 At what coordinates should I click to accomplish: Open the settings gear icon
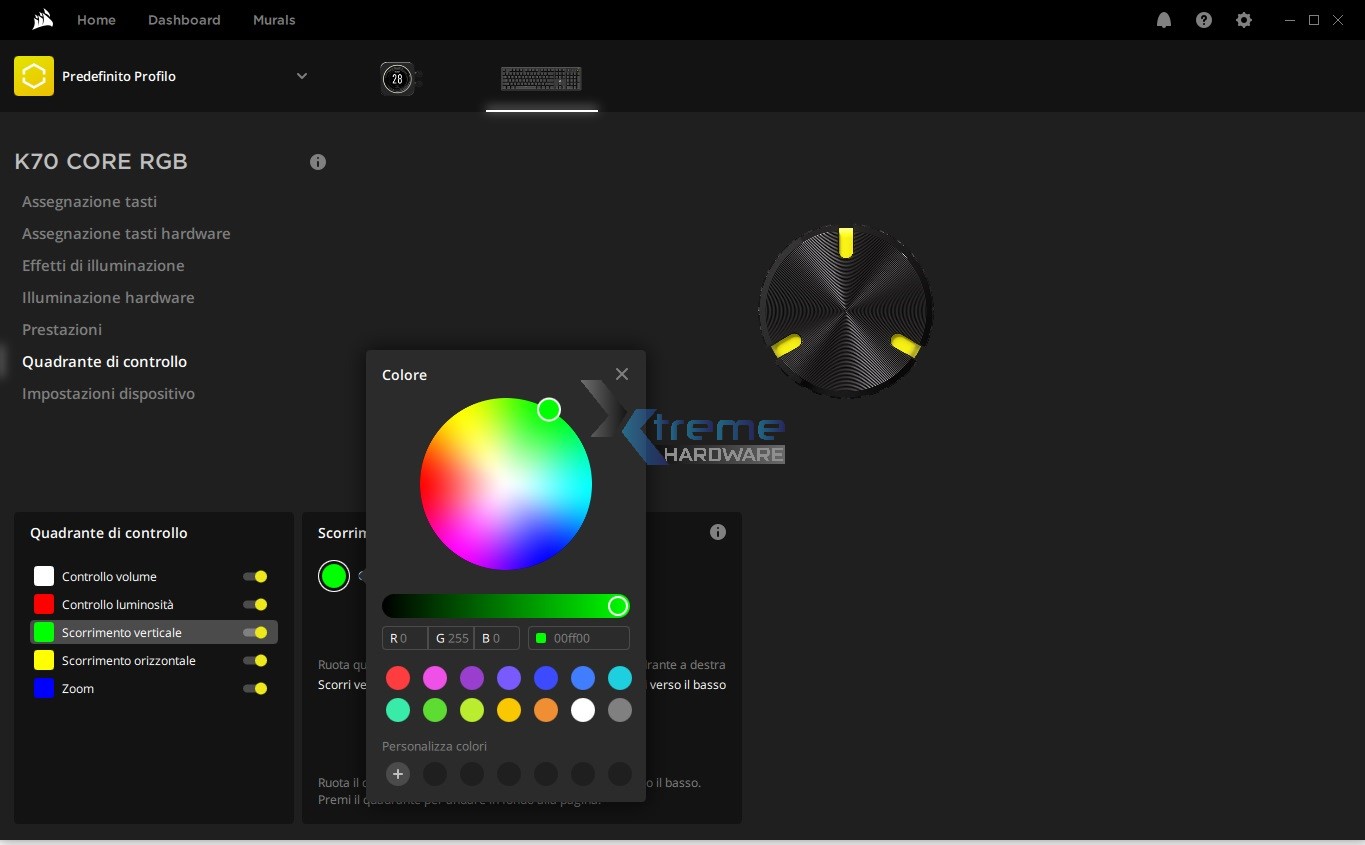coord(1244,20)
